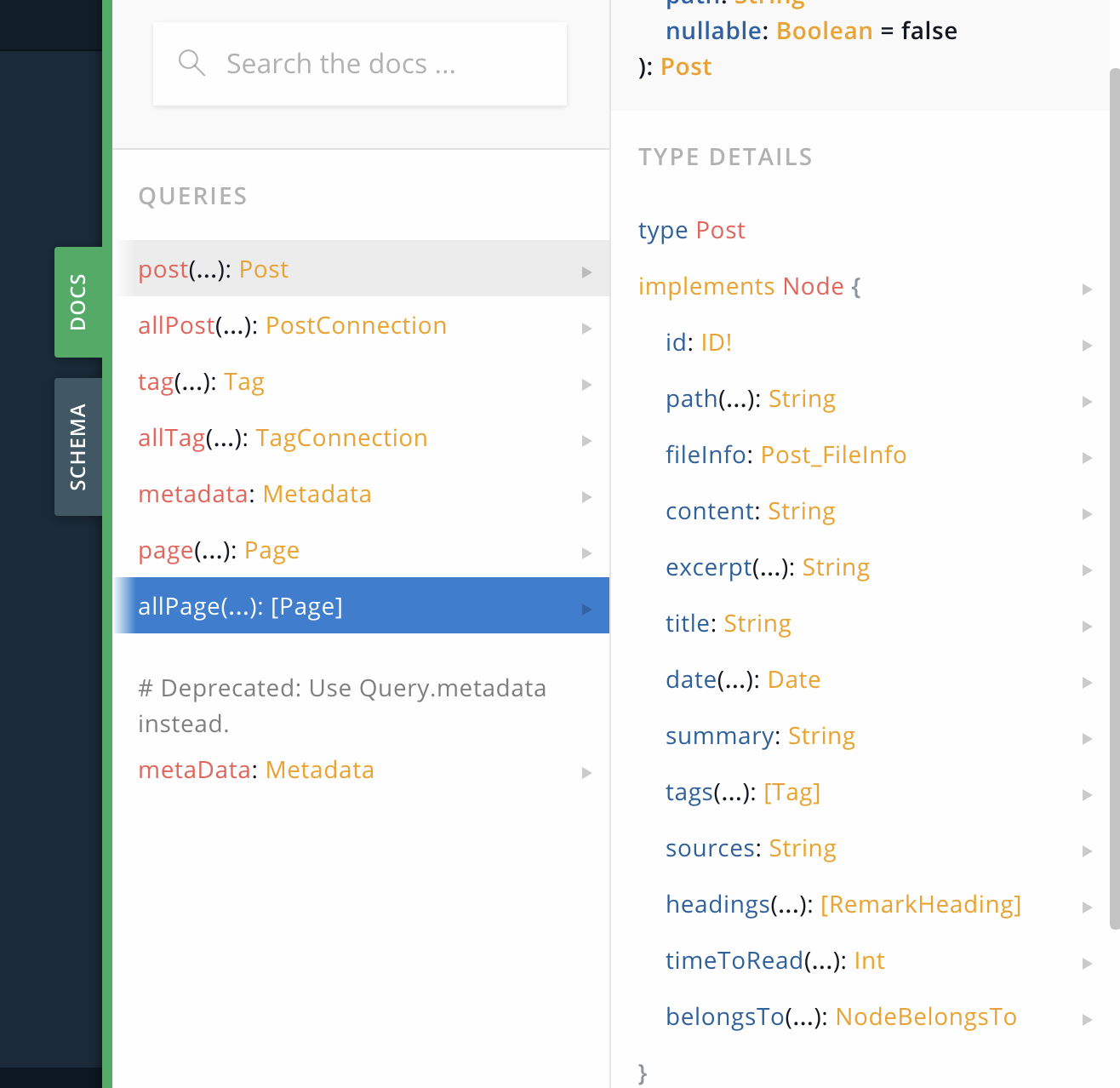Click the RemarkHeading type under headings
Image resolution: width=1120 pixels, height=1088 pixels.
click(x=921, y=904)
